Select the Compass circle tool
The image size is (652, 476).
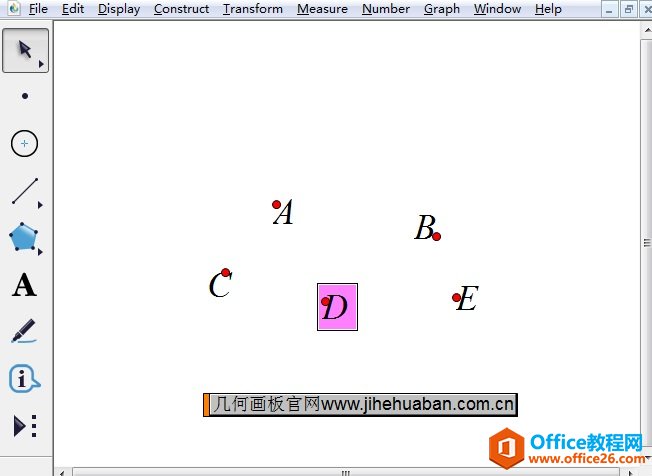click(x=24, y=143)
